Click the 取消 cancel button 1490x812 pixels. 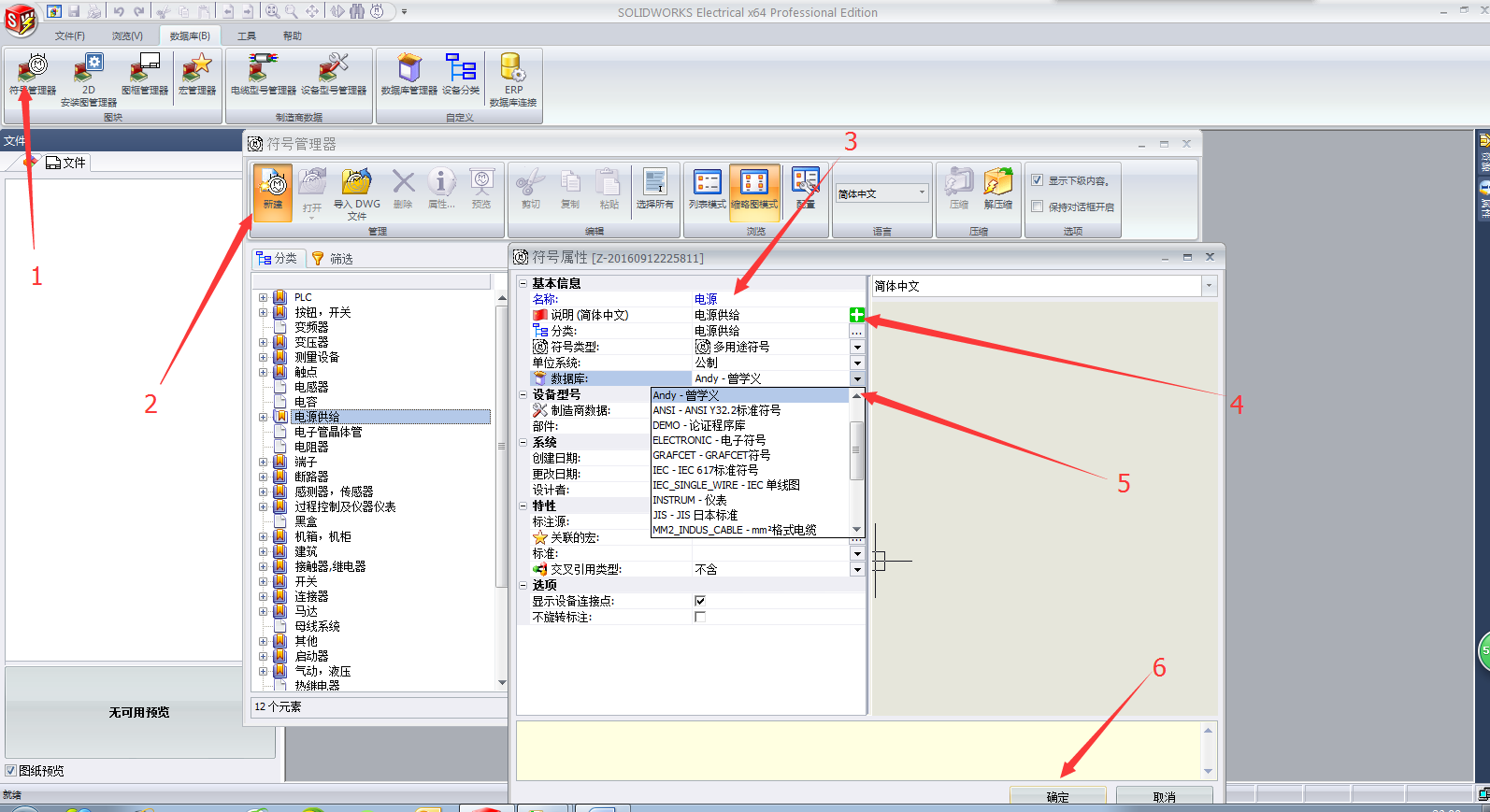(x=1164, y=796)
